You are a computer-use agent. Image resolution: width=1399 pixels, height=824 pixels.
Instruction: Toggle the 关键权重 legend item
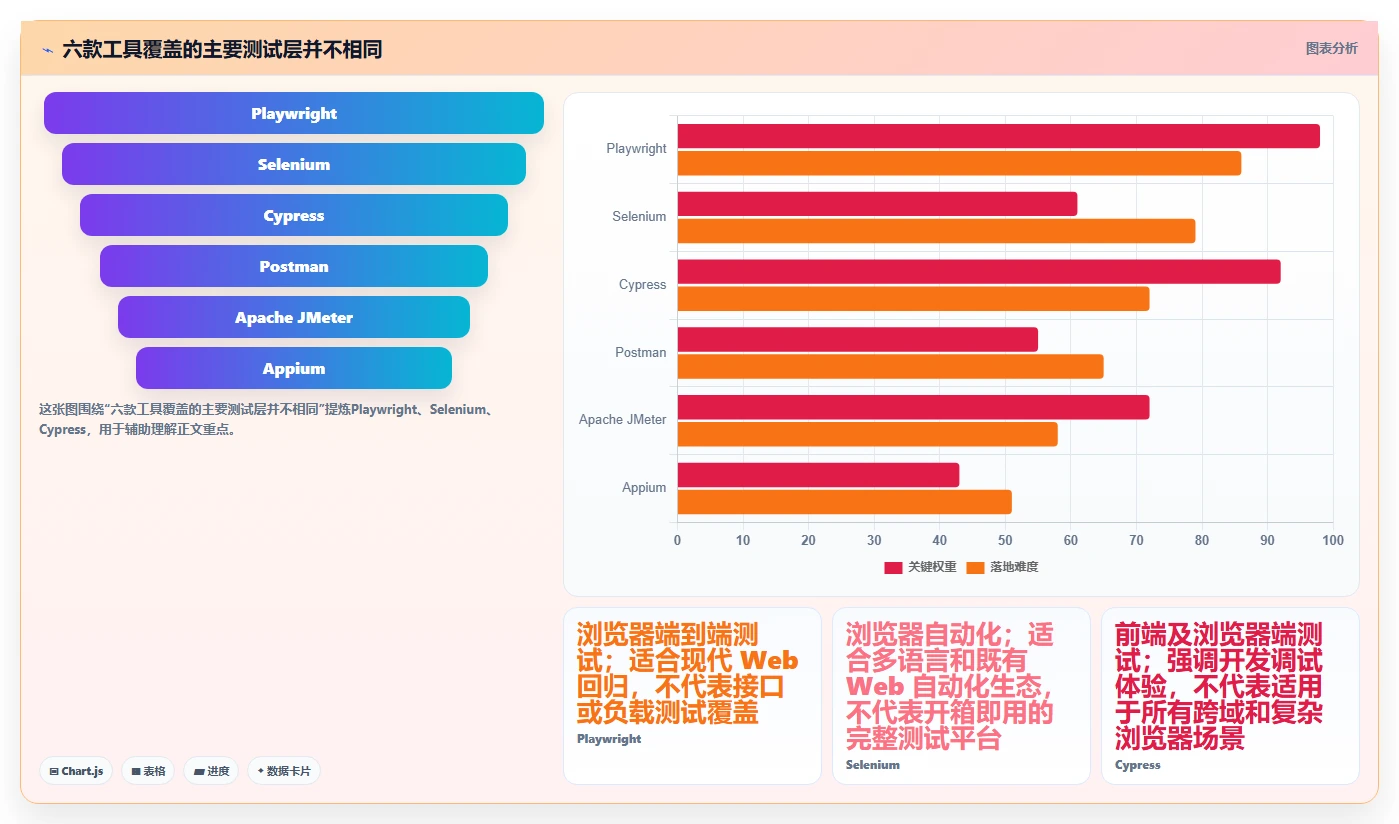click(920, 567)
